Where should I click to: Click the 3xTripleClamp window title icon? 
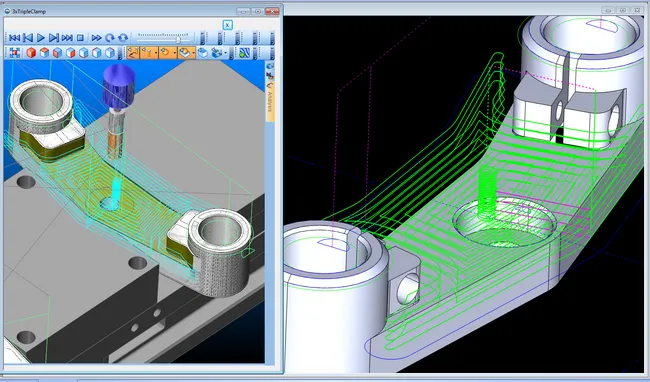pyautogui.click(x=7, y=12)
